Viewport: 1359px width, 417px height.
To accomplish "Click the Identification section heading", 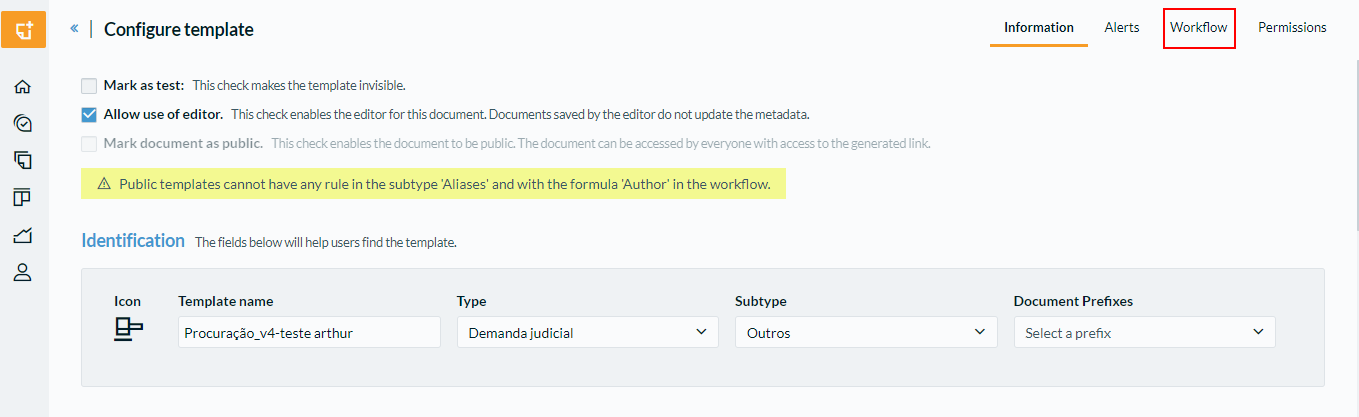I will [x=133, y=240].
